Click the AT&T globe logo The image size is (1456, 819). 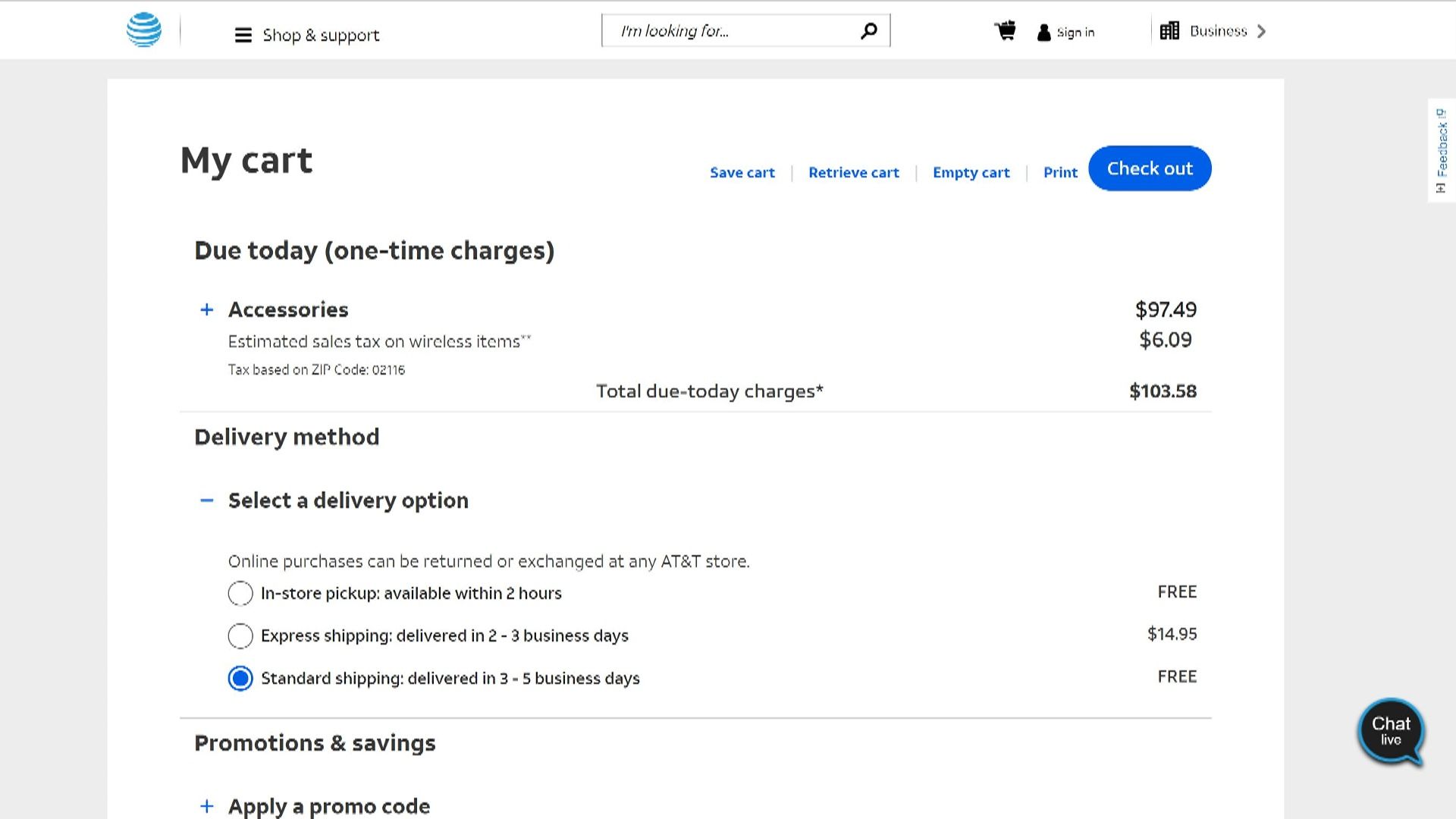click(x=143, y=30)
